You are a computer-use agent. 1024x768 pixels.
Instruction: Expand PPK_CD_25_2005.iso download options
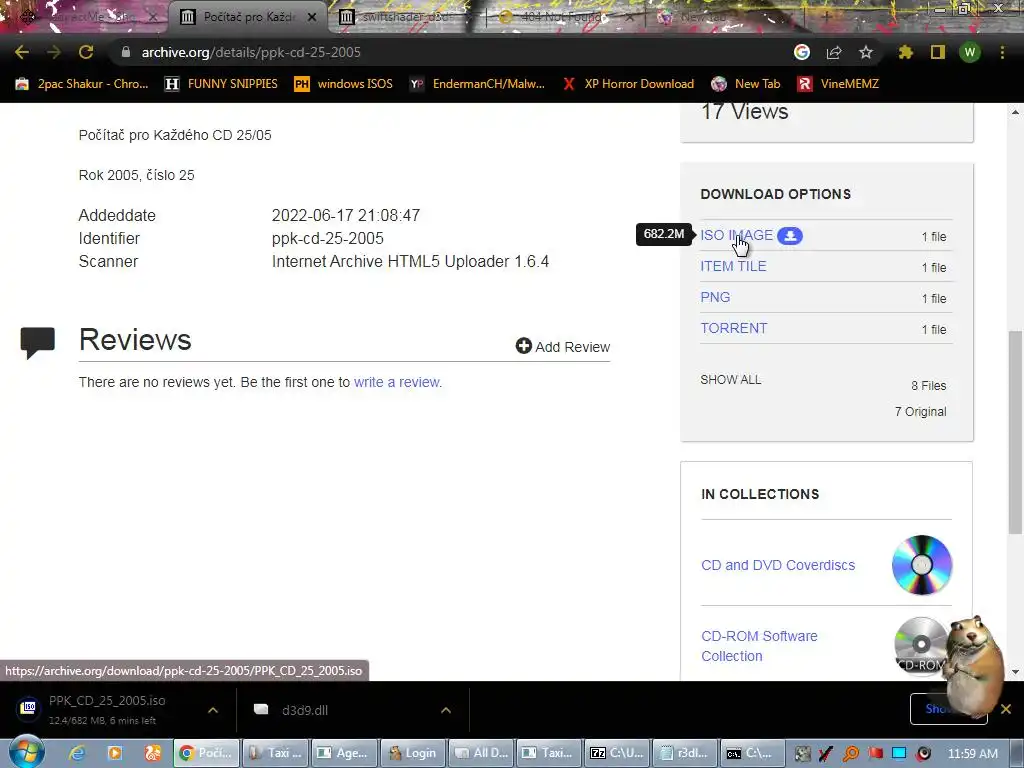213,710
